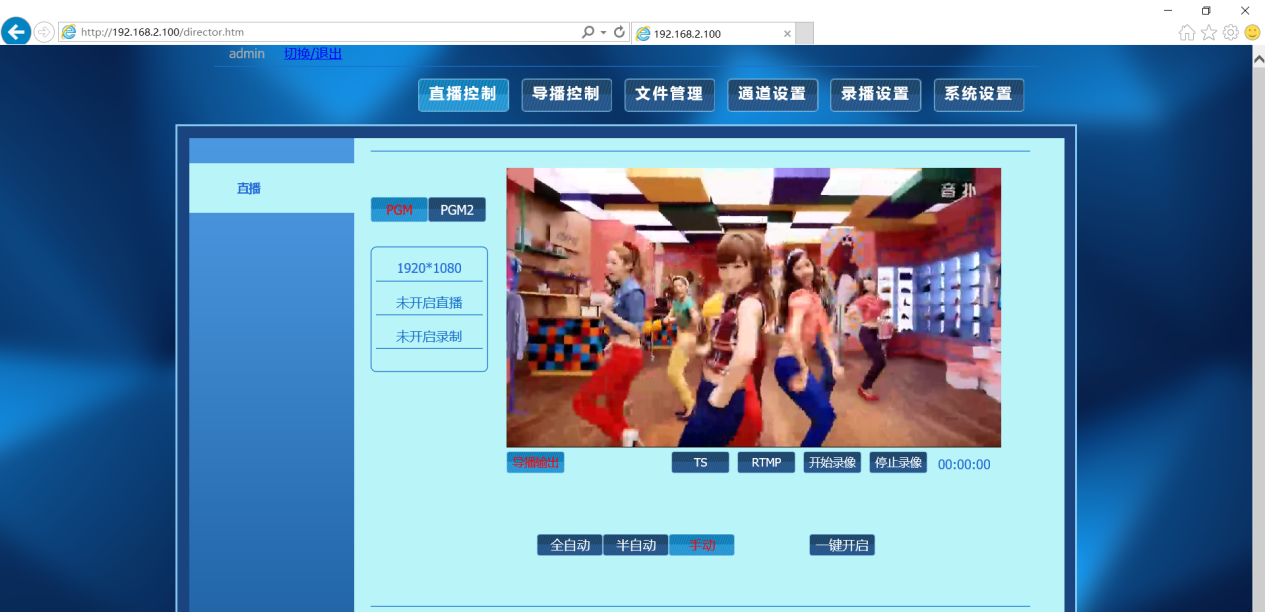The image size is (1265, 612).
Task: Click the 00:00:00 recording timer
Action: (x=964, y=464)
